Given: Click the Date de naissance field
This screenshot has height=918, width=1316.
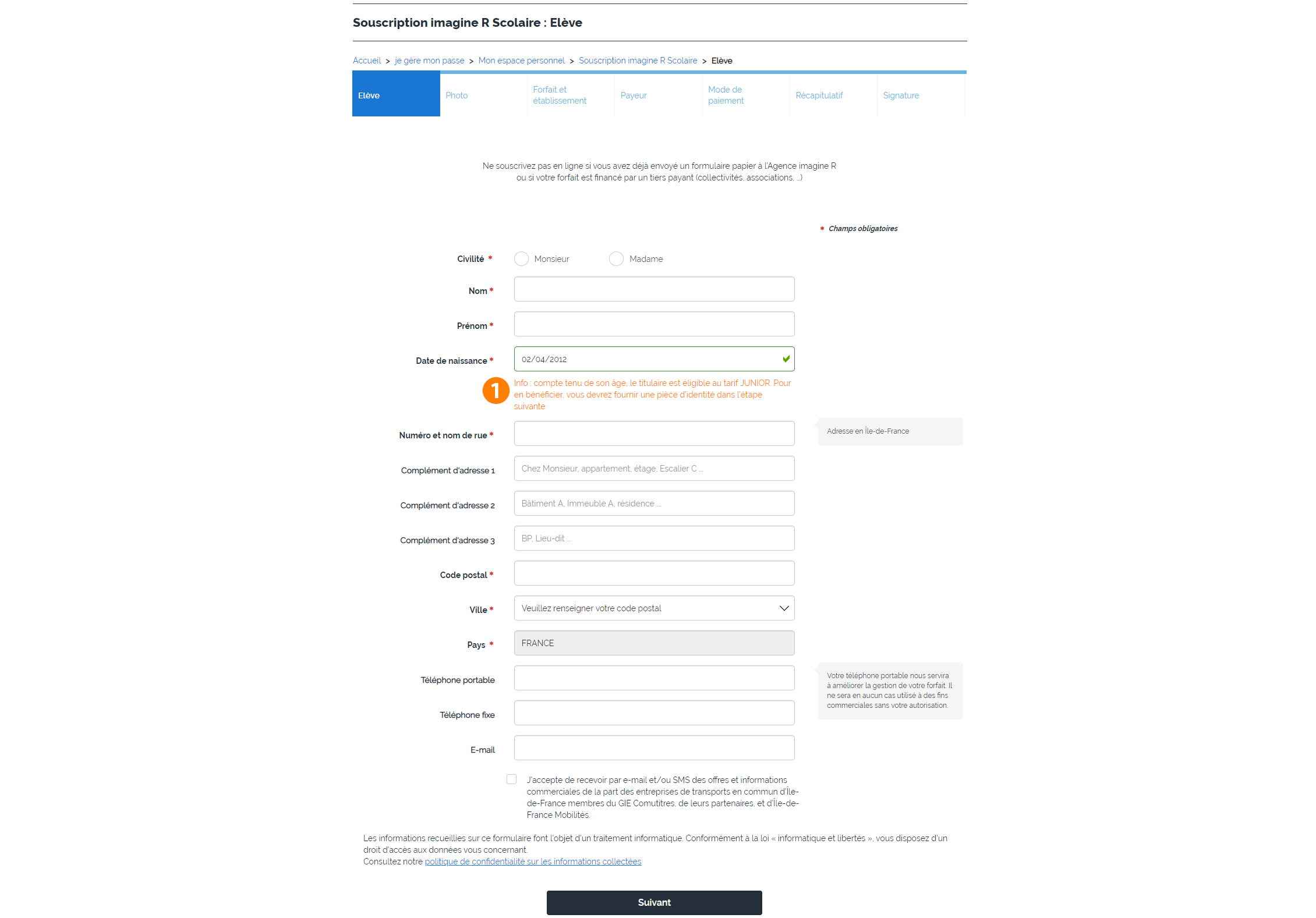Looking at the screenshot, I should point(654,359).
